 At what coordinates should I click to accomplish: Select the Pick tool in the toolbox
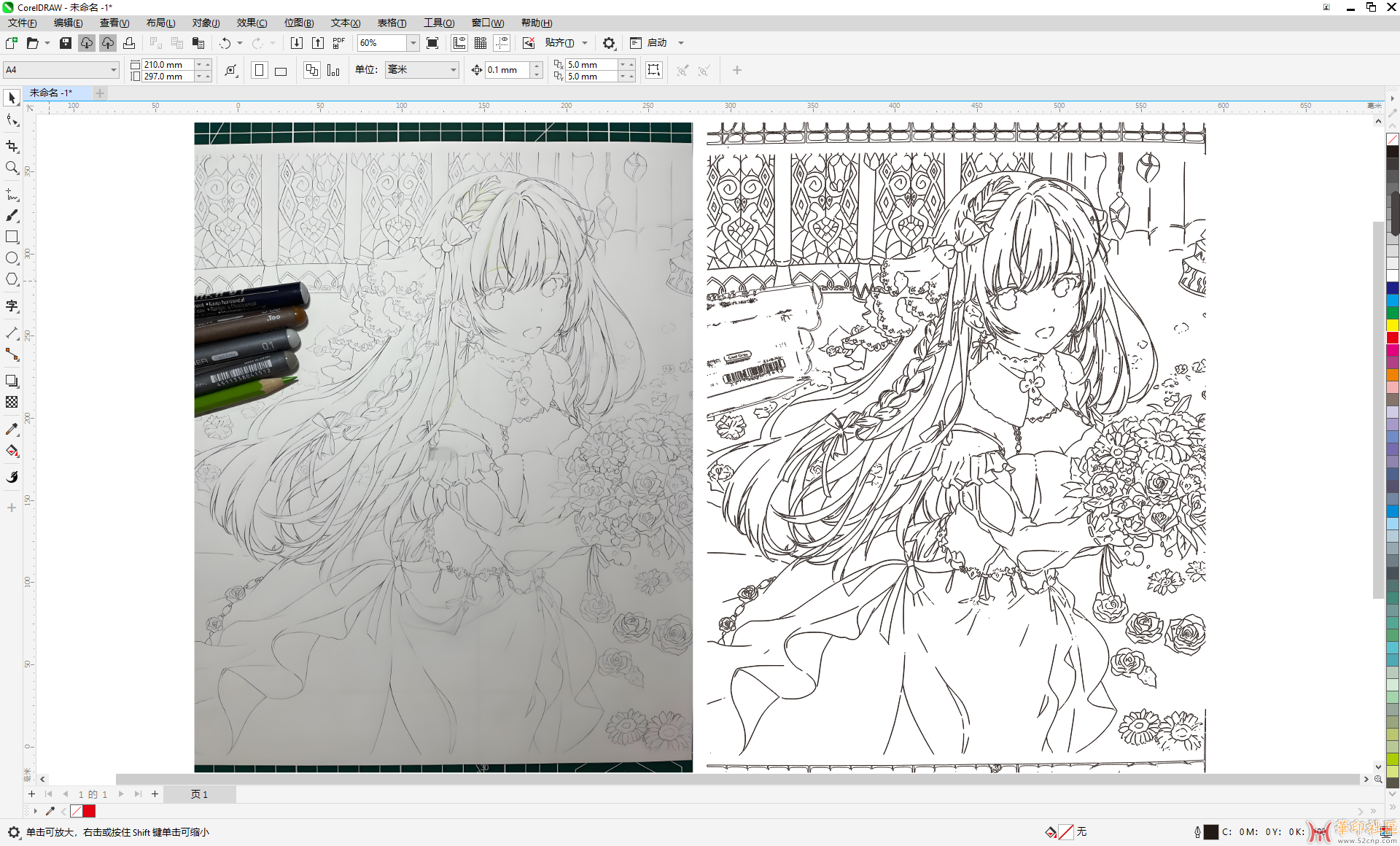click(x=12, y=98)
